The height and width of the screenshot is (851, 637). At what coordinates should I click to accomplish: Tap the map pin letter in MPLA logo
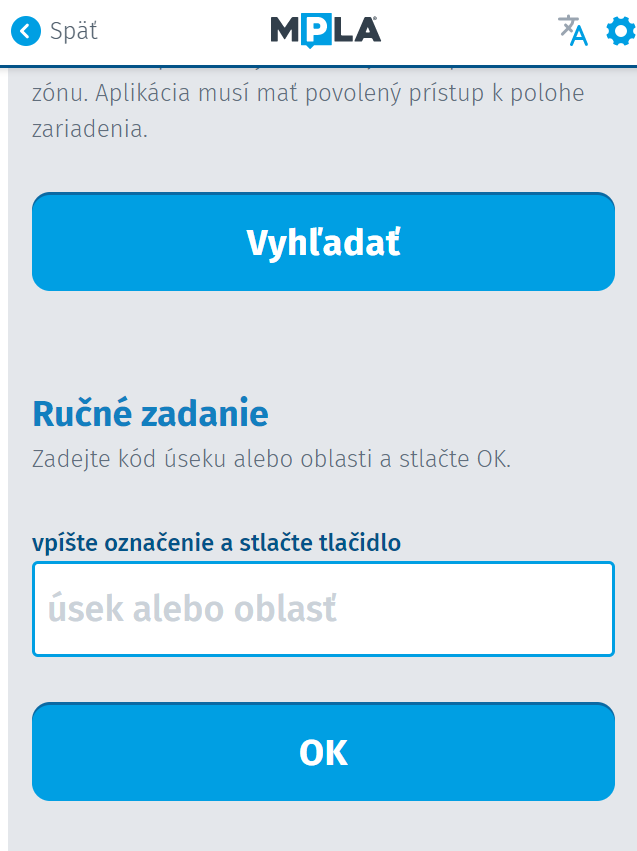[315, 32]
